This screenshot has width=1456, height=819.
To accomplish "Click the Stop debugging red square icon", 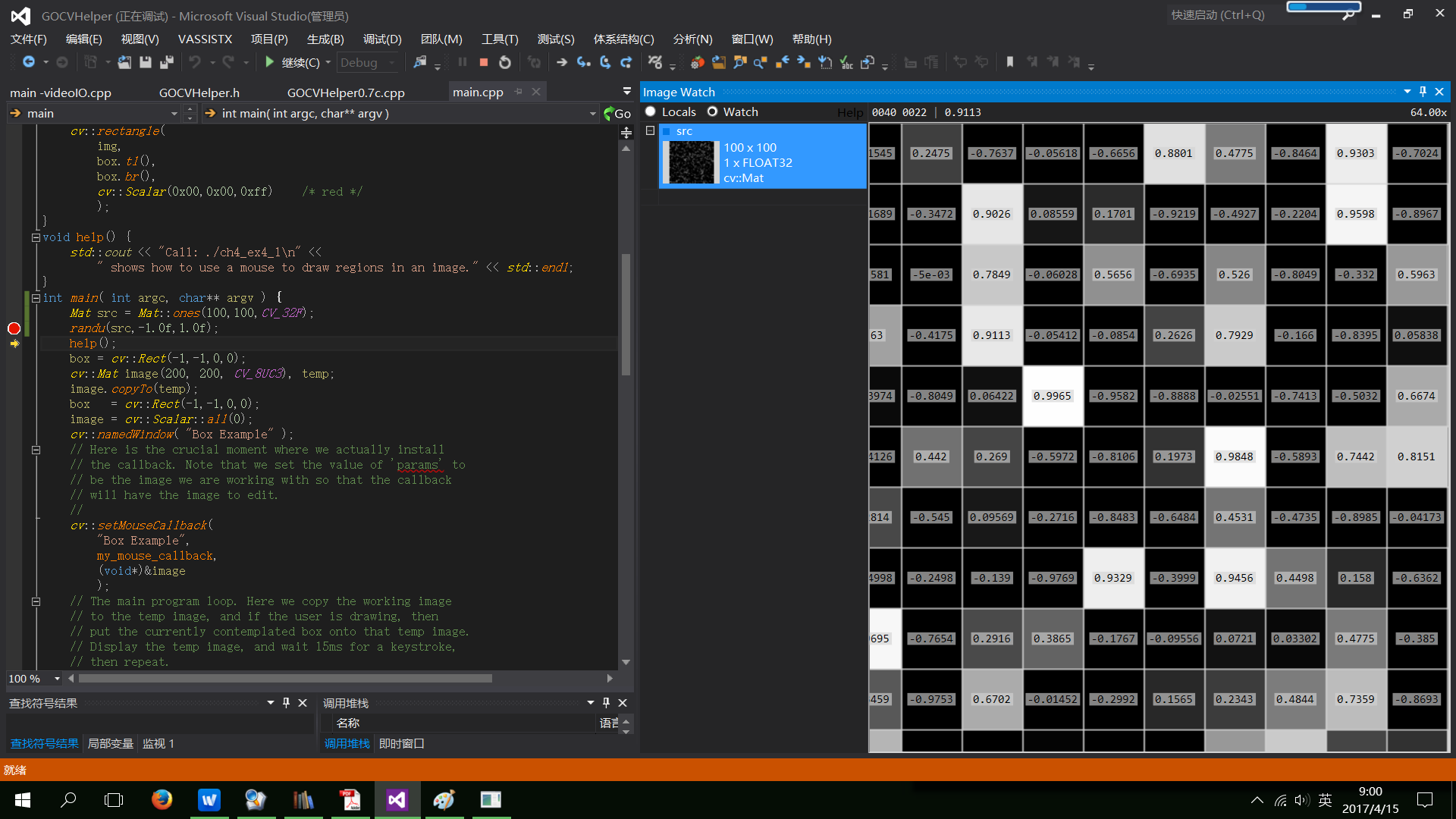I will coord(484,63).
